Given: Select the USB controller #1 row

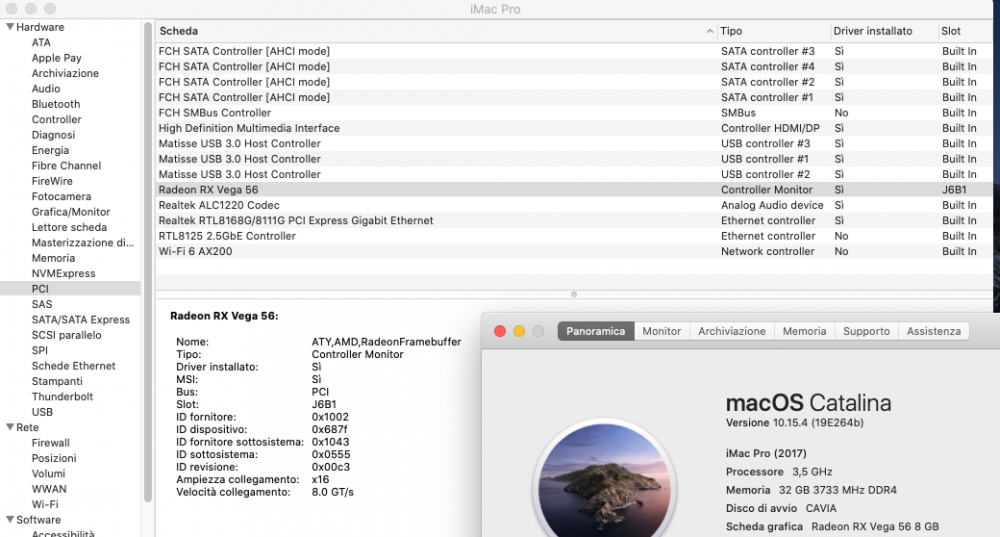Looking at the screenshot, I should click(x=574, y=159).
